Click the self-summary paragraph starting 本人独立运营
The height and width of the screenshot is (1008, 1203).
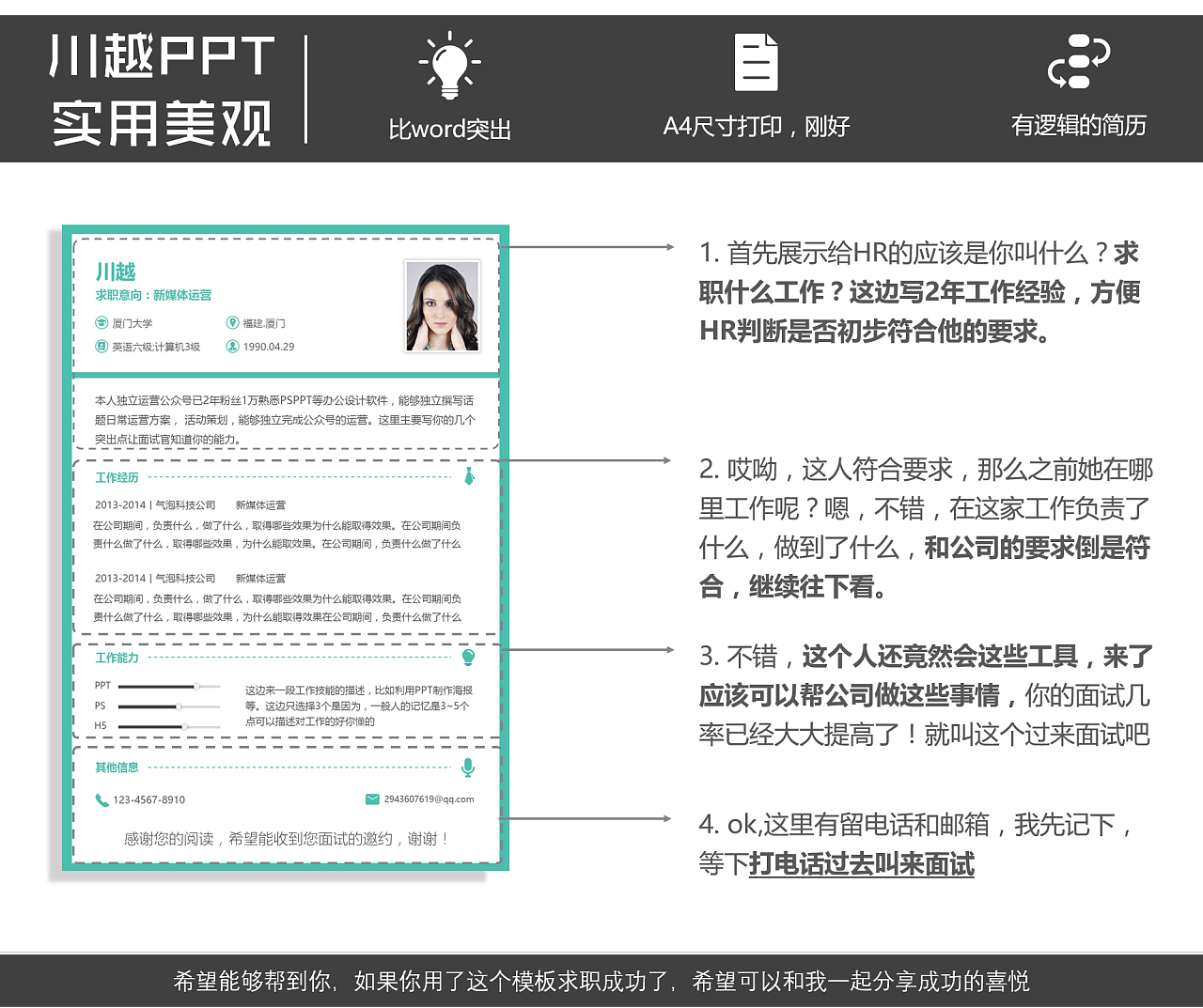pos(285,420)
